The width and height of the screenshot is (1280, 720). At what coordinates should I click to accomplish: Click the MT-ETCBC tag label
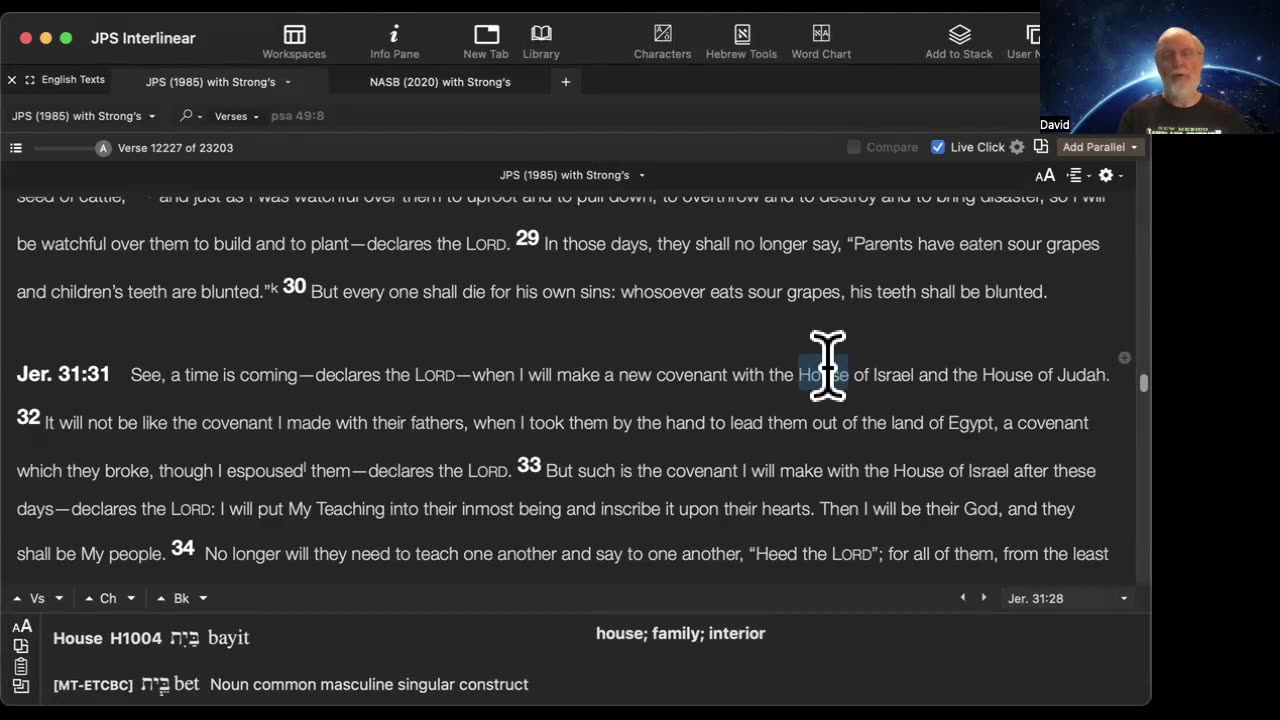point(92,685)
